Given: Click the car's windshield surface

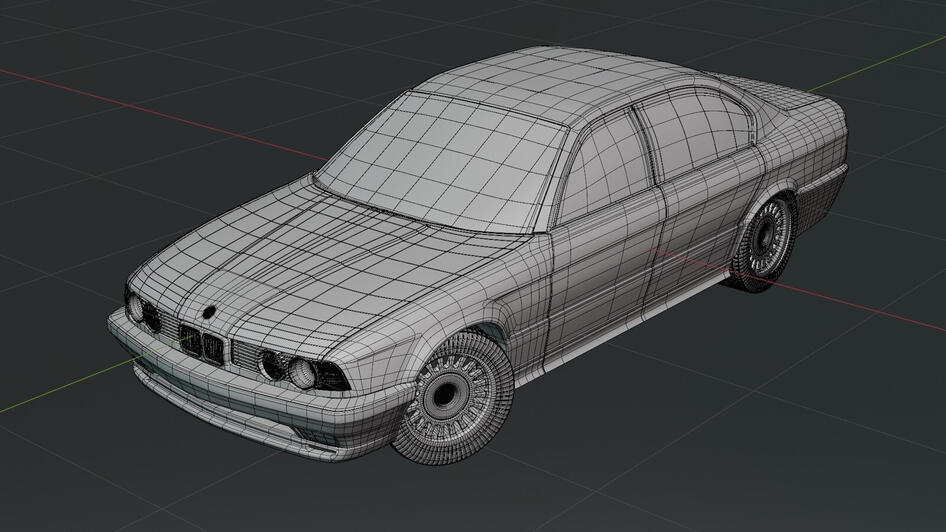Looking at the screenshot, I should 443,163.
